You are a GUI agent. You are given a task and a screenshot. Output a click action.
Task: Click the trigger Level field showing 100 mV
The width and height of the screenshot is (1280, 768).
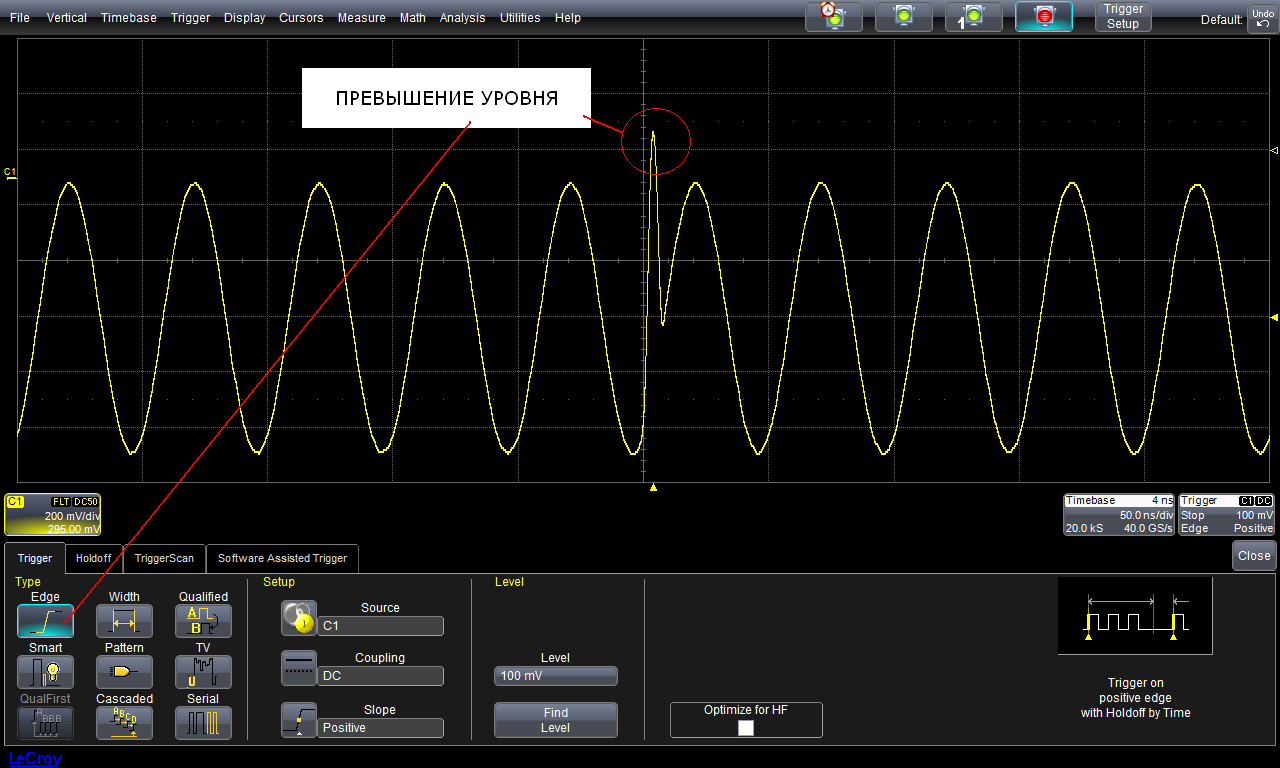pyautogui.click(x=555, y=676)
